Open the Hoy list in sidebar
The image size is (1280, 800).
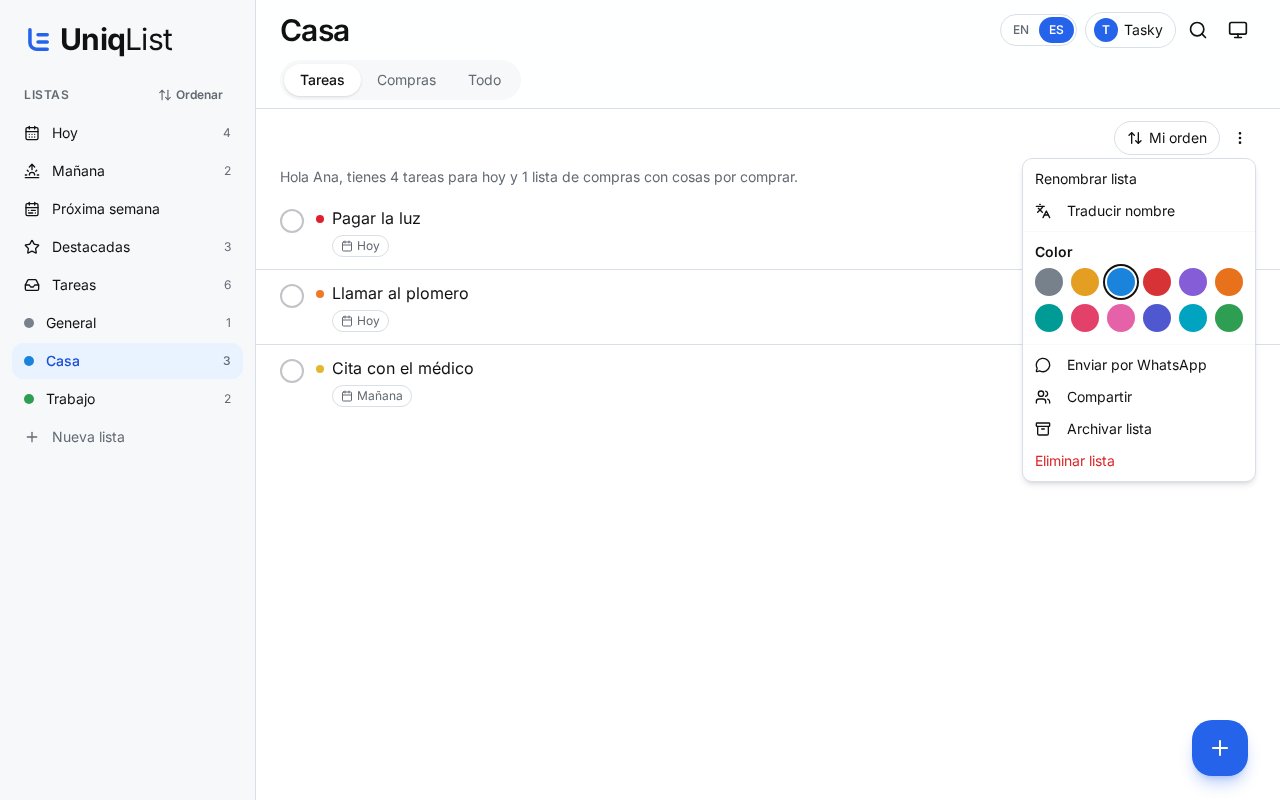pyautogui.click(x=127, y=133)
